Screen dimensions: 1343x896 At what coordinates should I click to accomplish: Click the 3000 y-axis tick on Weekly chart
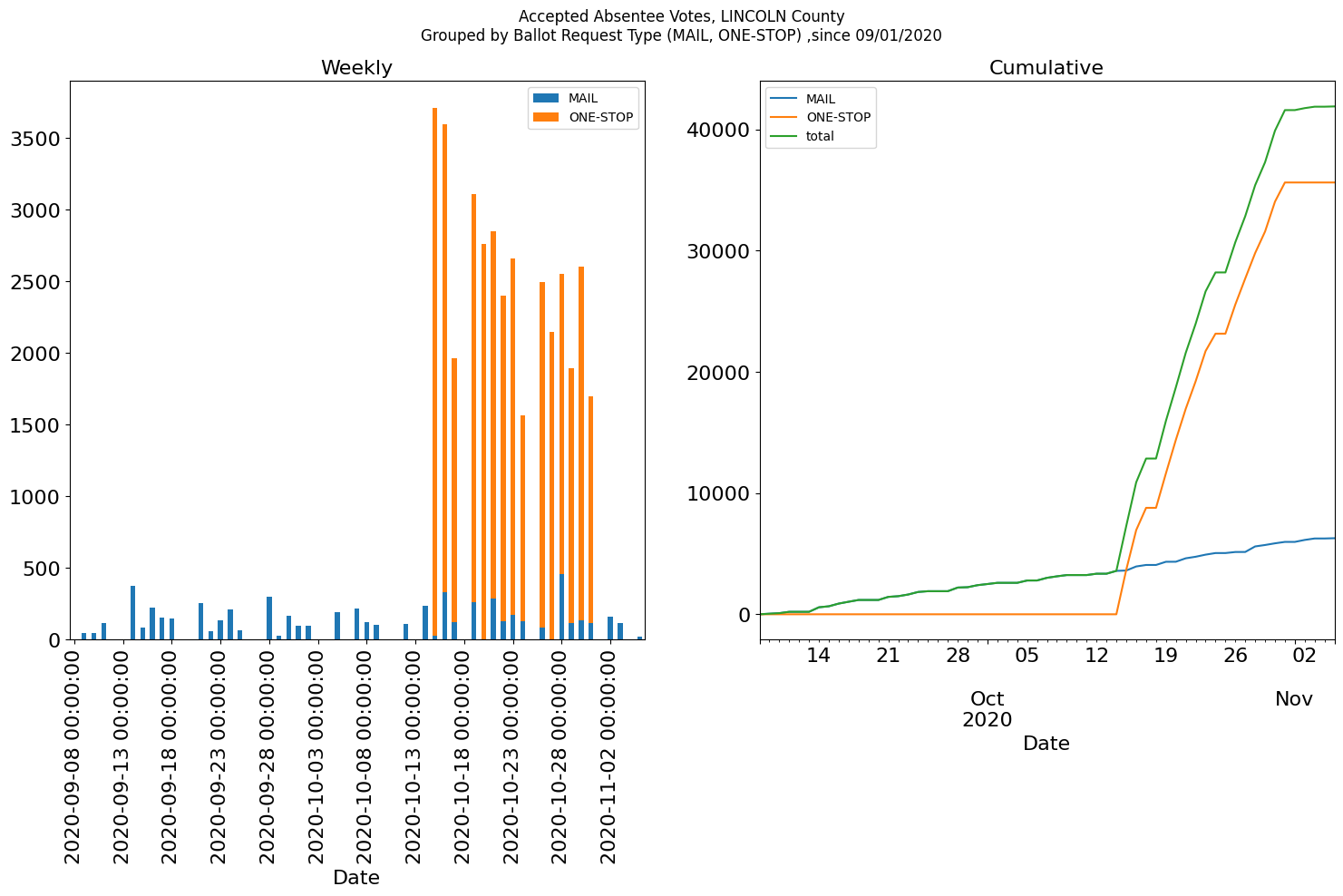[34, 210]
